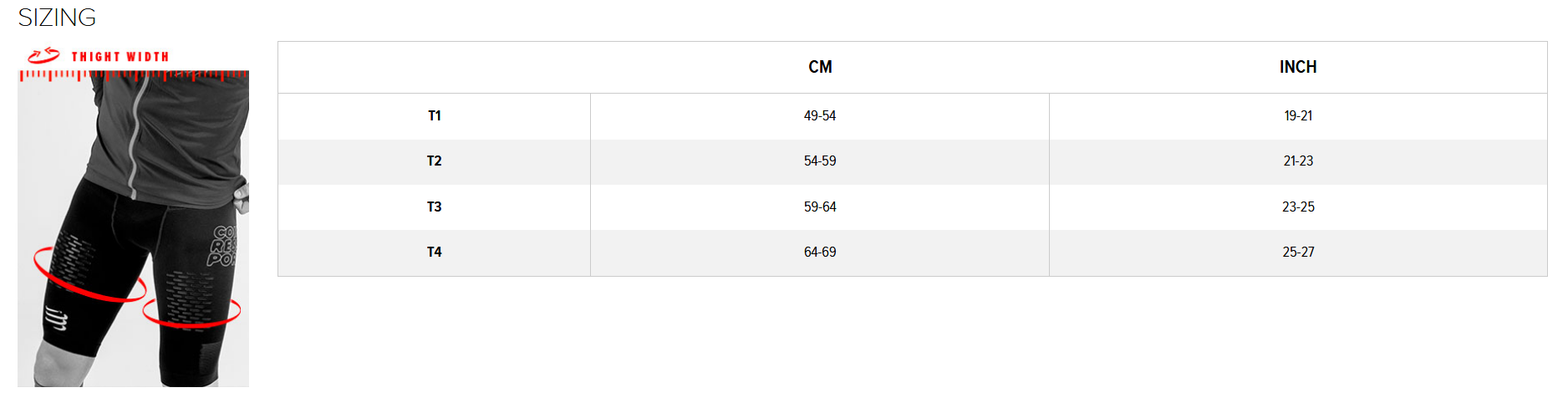This screenshot has width=1568, height=398.
Task: Click the SIZING section heading
Action: [x=57, y=18]
